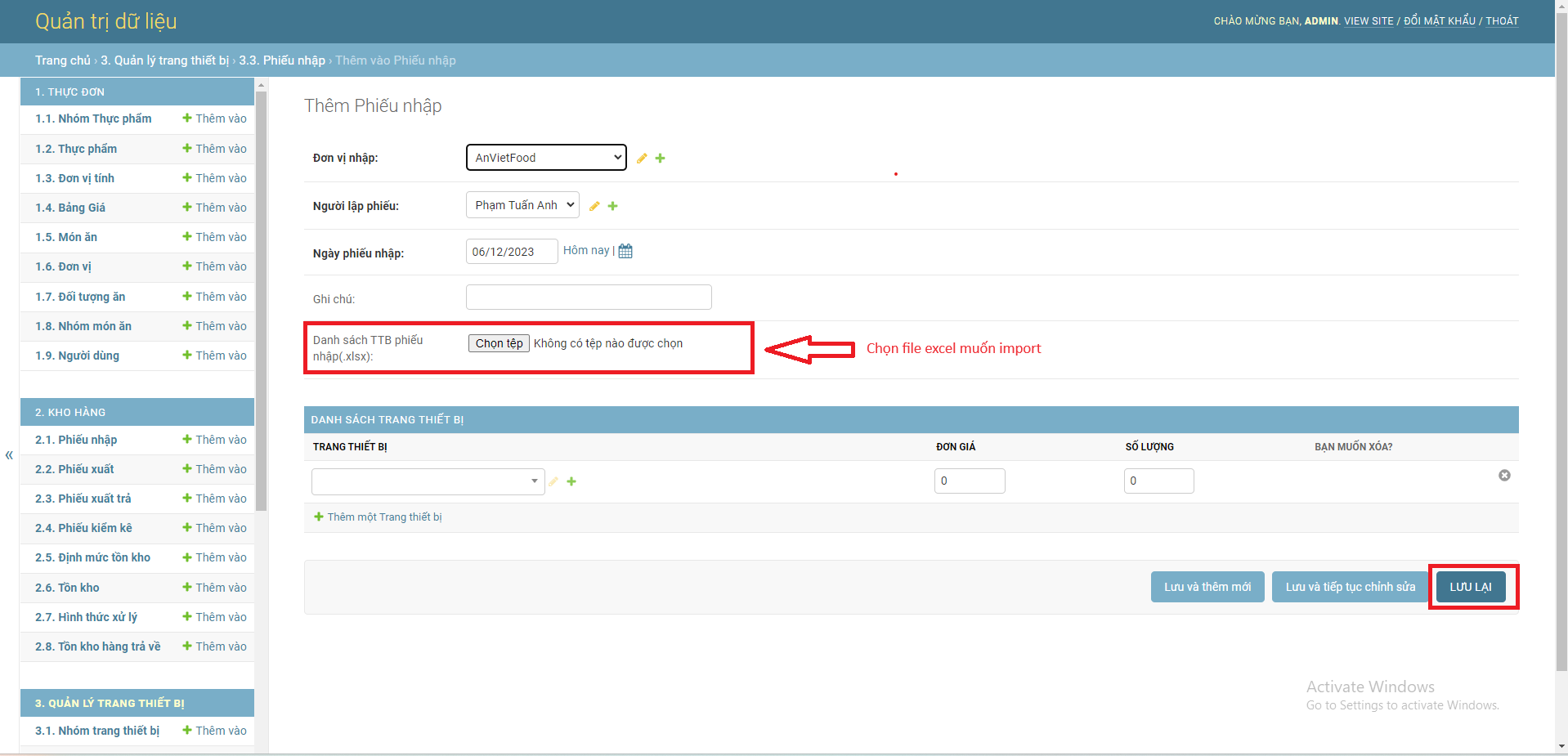
Task: Click the LƯU LẠI save button
Action: (x=1470, y=587)
